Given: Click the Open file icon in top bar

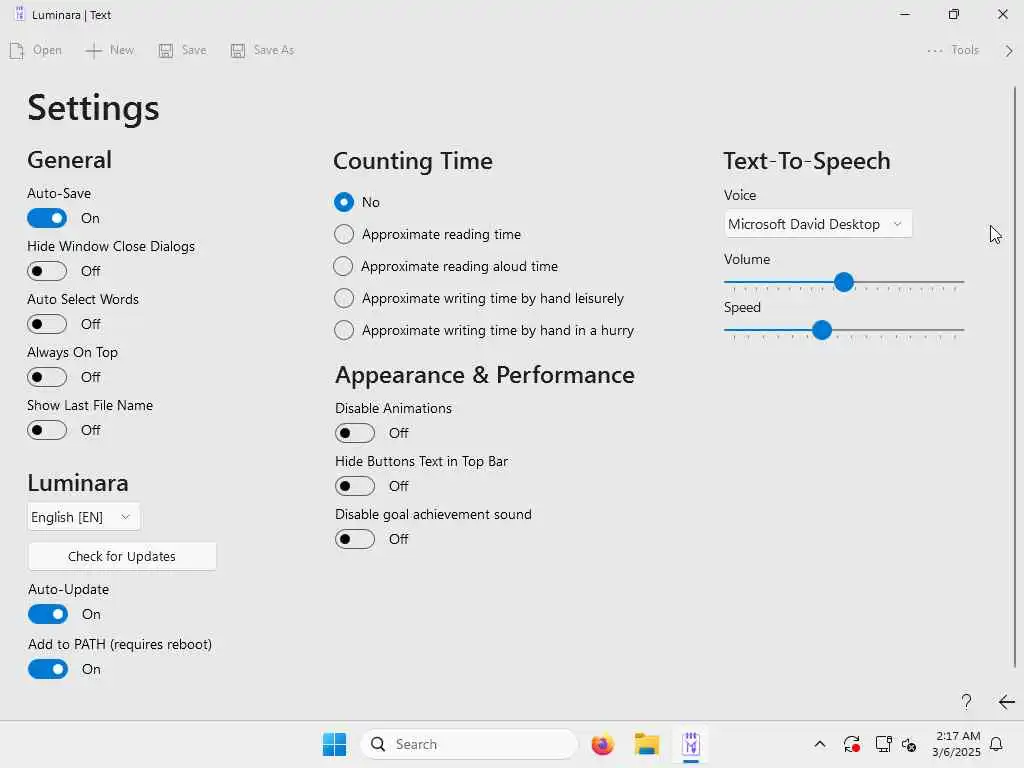Looking at the screenshot, I should click(x=17, y=50).
